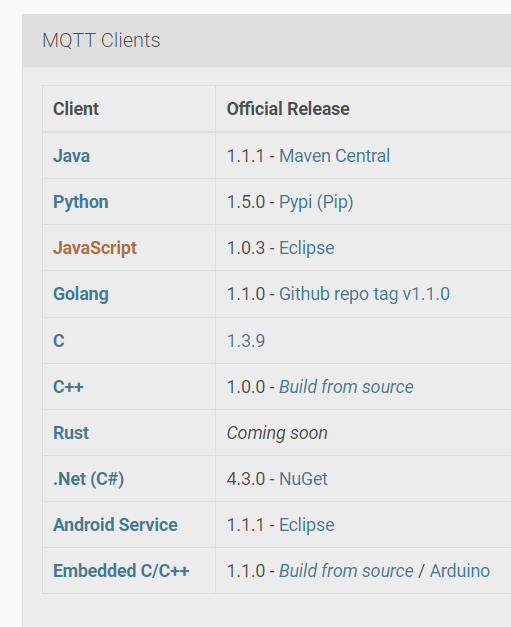Image resolution: width=511 pixels, height=627 pixels.
Task: Click Build from source in Embedded C/C++ row
Action: click(x=346, y=571)
